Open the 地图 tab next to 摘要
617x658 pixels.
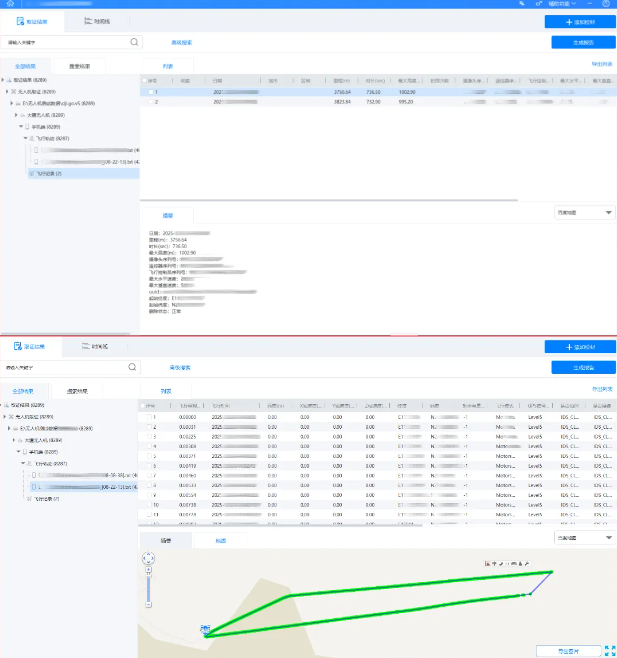click(220, 540)
